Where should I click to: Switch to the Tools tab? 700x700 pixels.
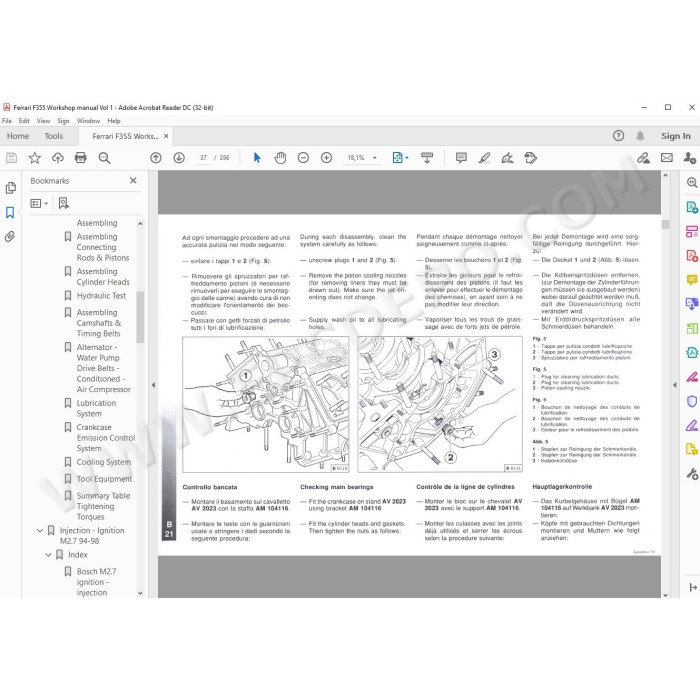point(54,136)
